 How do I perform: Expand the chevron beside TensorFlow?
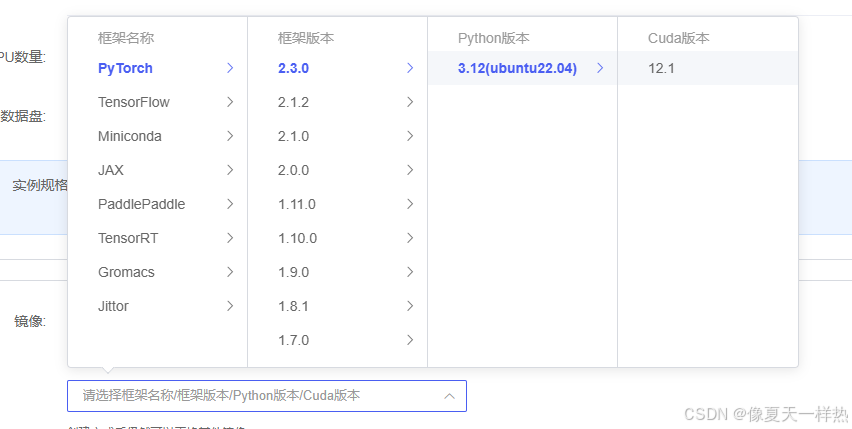coord(230,102)
